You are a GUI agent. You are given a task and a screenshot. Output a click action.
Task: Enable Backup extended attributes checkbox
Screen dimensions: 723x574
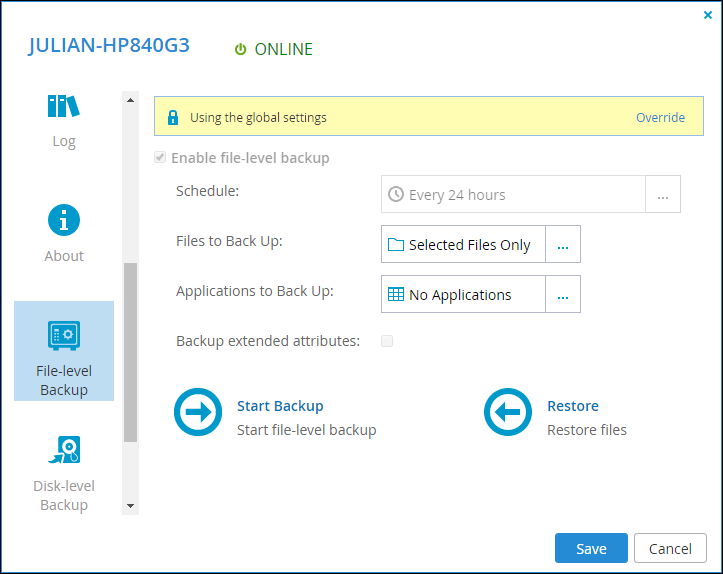click(387, 341)
